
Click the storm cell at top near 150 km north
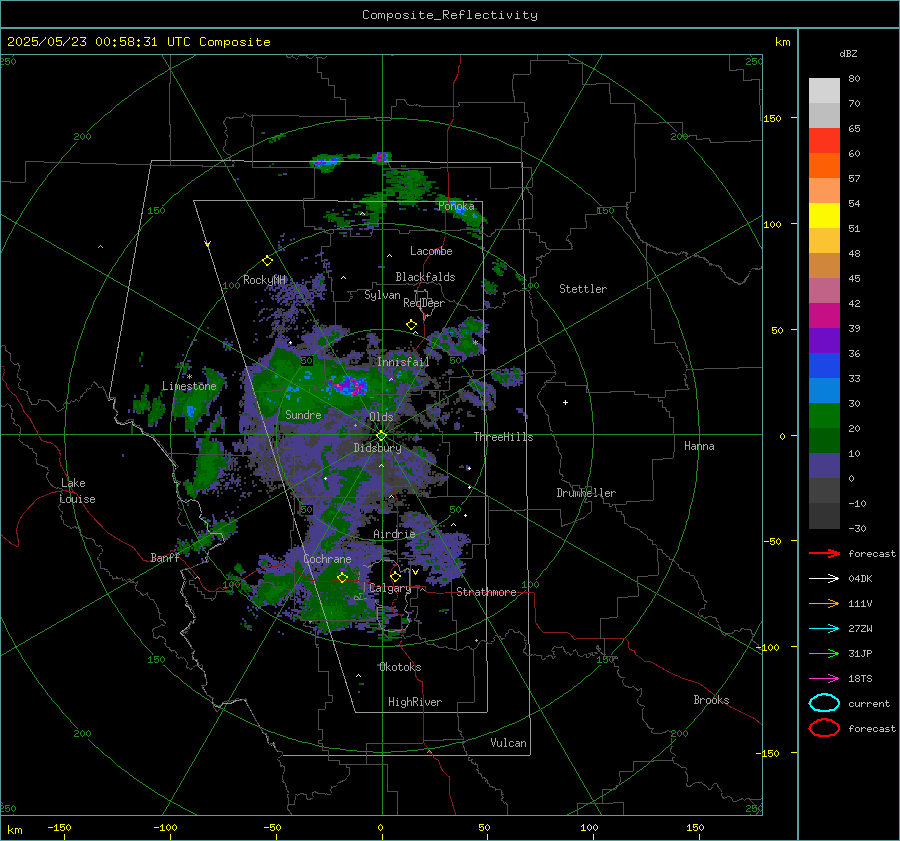(381, 157)
